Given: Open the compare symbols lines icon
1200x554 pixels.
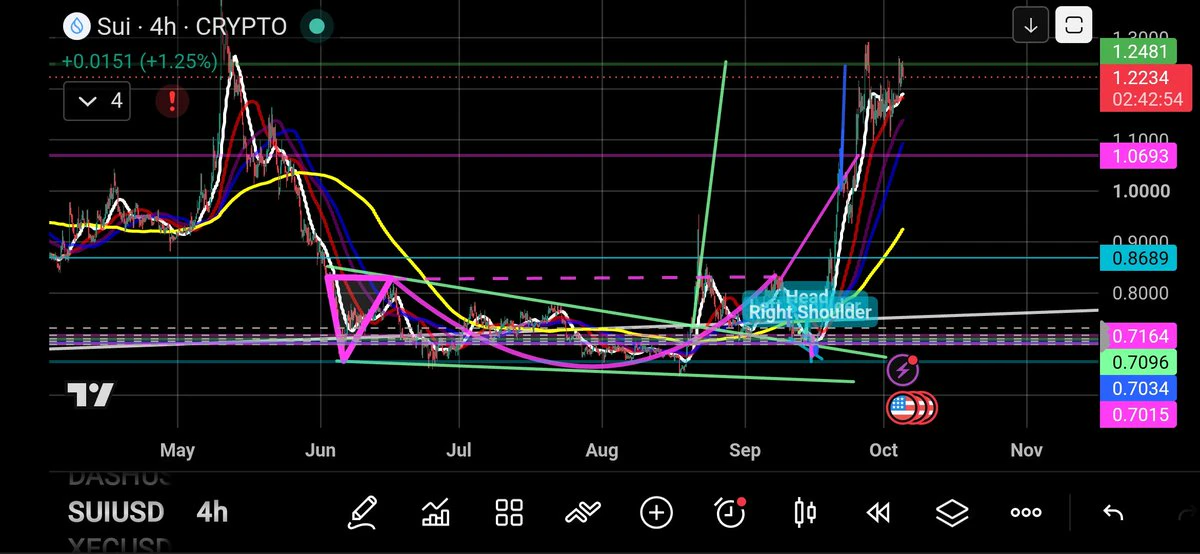Looking at the screenshot, I should pos(583,513).
